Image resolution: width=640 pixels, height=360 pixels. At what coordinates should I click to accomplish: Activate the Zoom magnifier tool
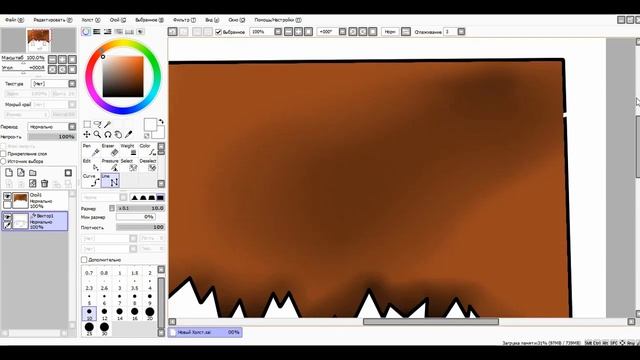97,134
